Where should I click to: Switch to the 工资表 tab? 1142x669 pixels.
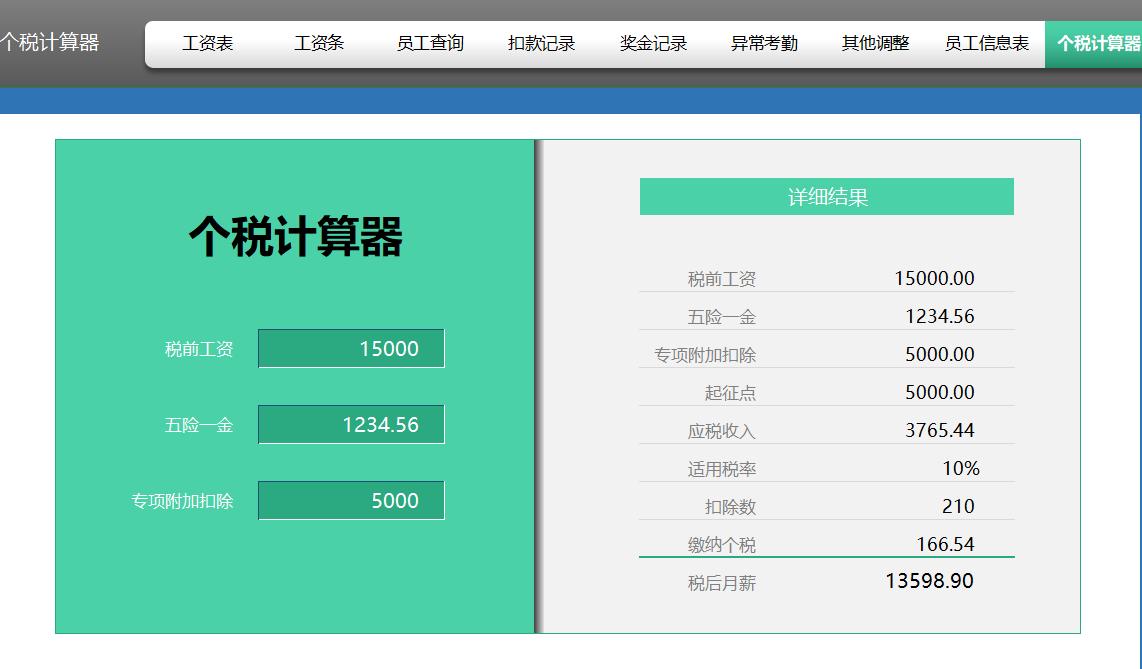click(x=207, y=43)
